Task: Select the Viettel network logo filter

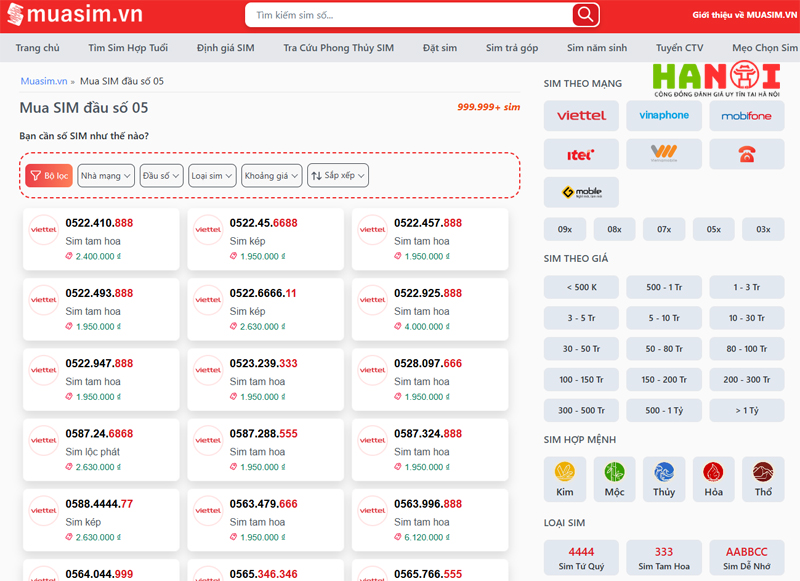Action: [x=581, y=116]
